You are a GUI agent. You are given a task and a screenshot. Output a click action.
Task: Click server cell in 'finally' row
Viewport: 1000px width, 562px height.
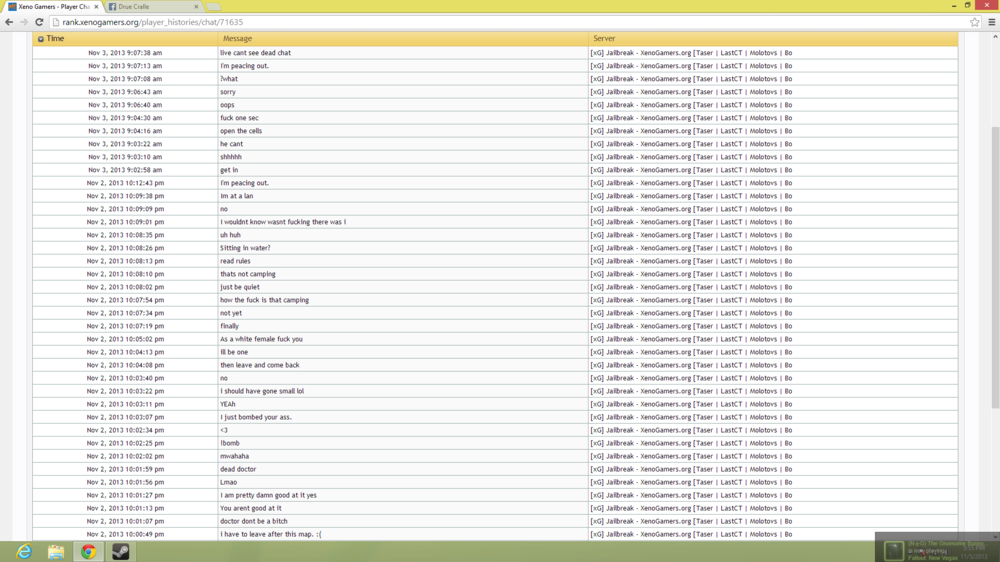[x=773, y=326]
